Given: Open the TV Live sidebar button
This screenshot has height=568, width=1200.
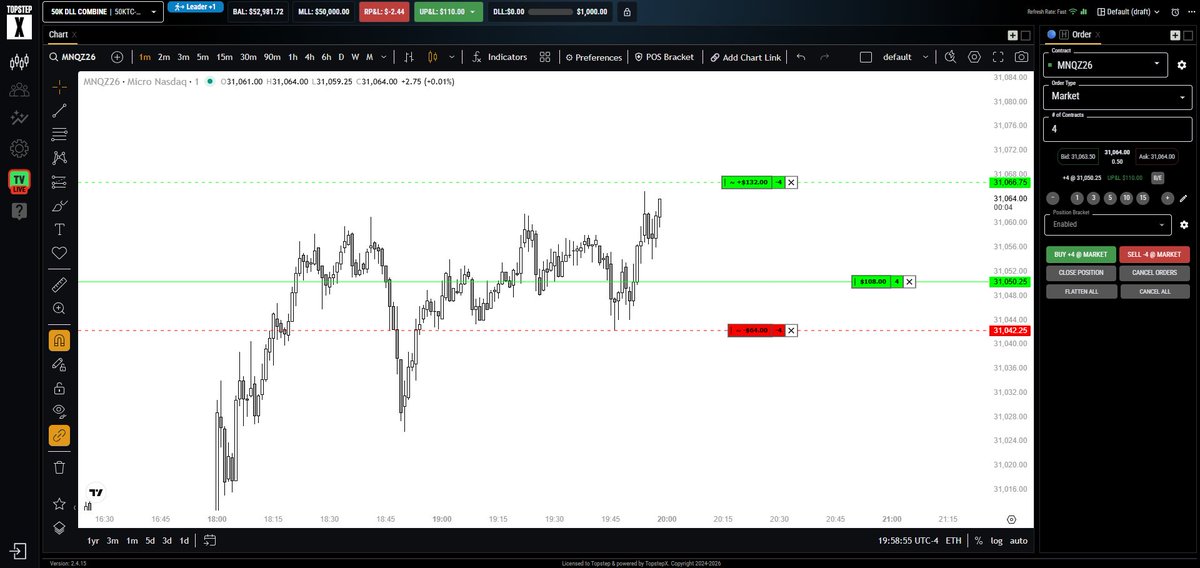Looking at the screenshot, I should (x=19, y=181).
